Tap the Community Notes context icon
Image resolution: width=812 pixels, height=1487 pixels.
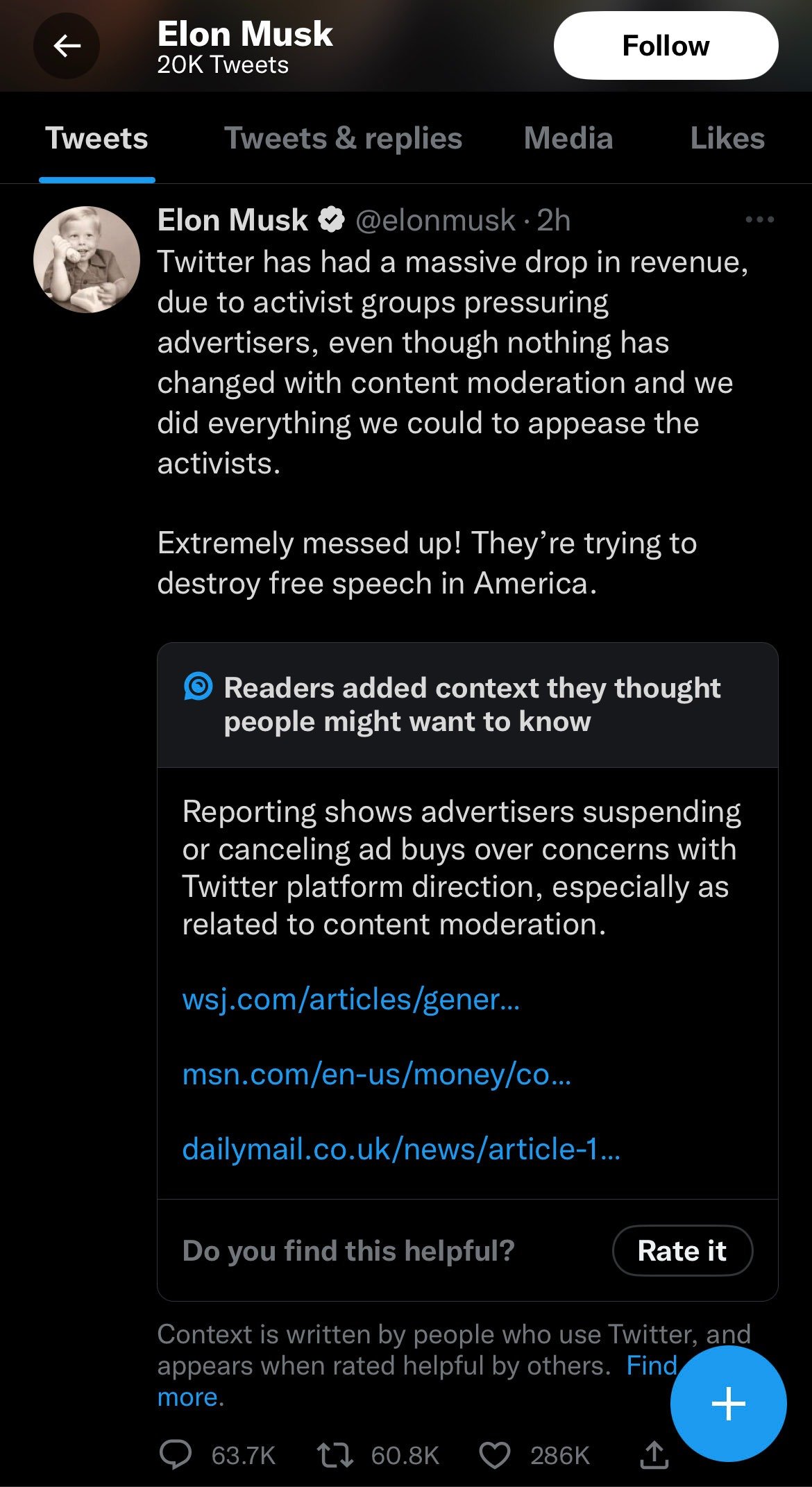coord(198,687)
